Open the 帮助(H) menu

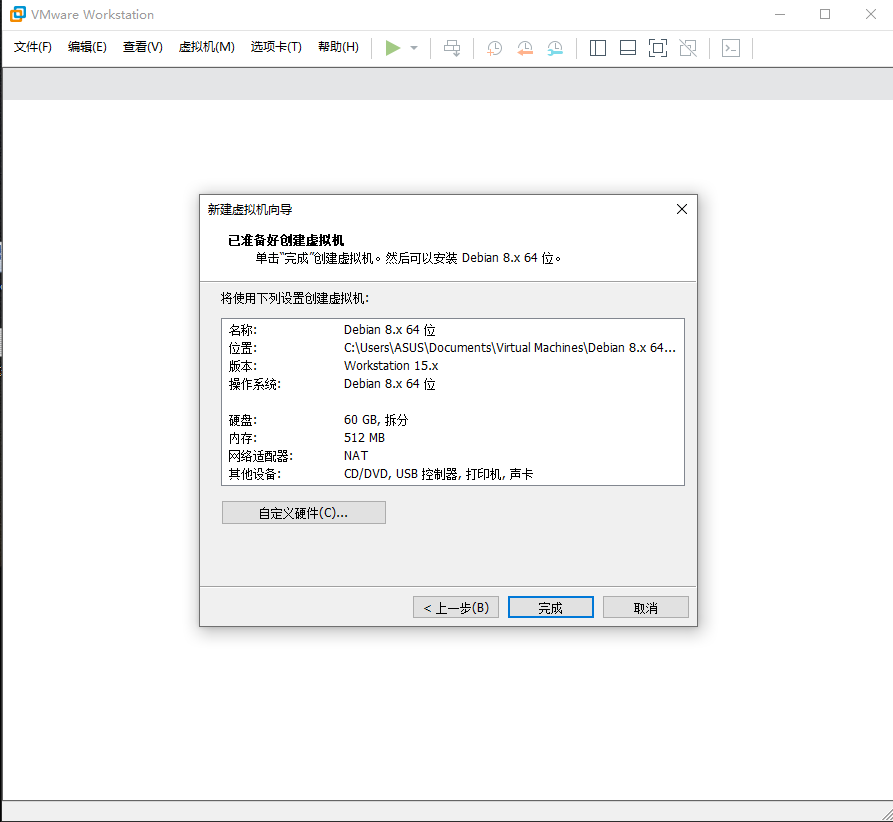(338, 47)
